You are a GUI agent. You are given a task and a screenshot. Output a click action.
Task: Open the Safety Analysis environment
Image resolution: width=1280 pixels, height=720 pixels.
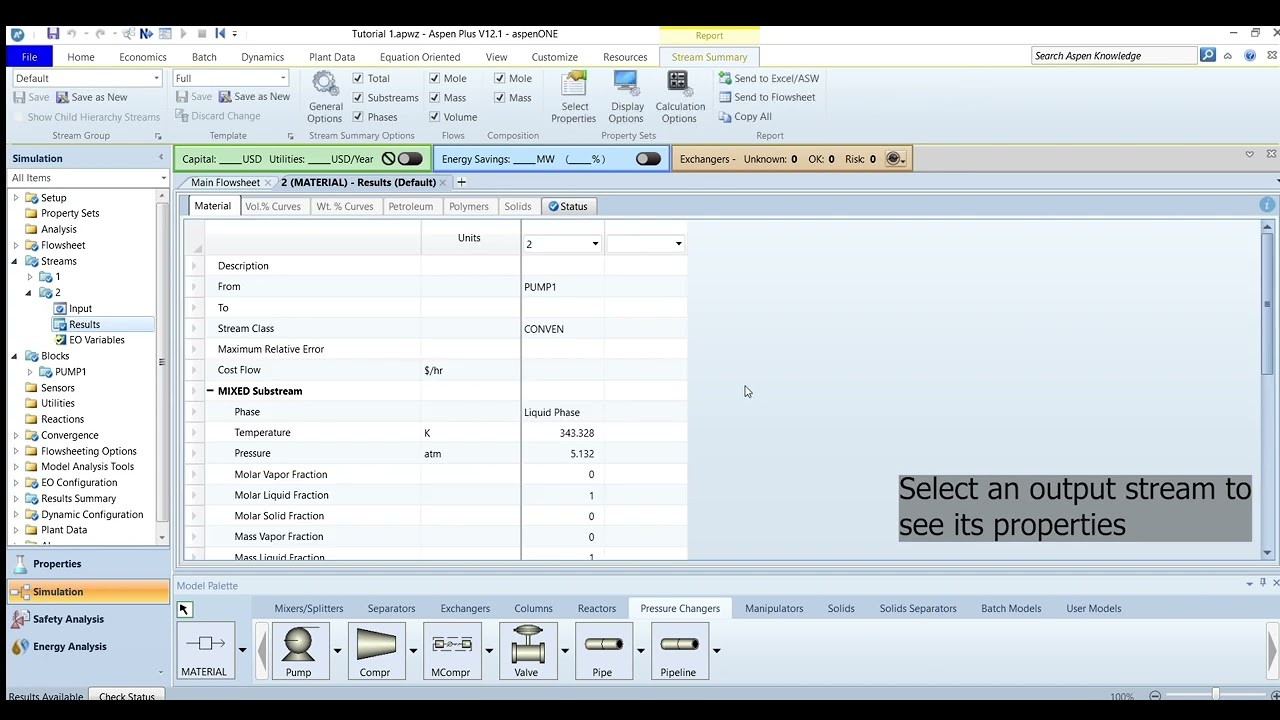pyautogui.click(x=68, y=619)
